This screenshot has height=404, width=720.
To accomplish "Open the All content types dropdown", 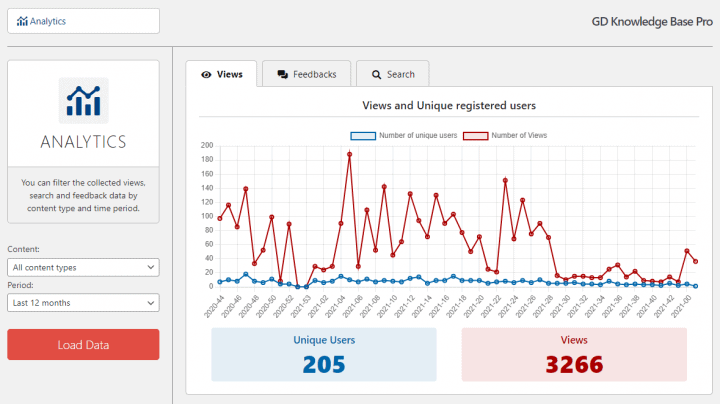I will [x=83, y=267].
